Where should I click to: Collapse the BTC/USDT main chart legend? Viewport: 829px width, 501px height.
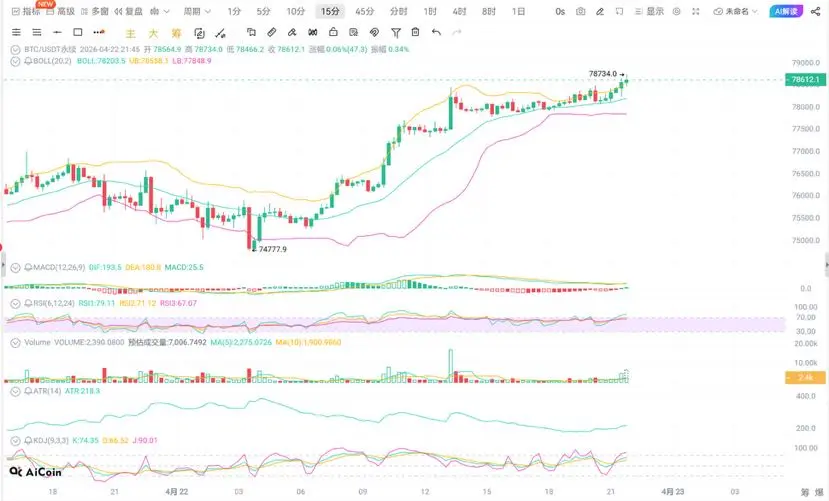[x=15, y=49]
